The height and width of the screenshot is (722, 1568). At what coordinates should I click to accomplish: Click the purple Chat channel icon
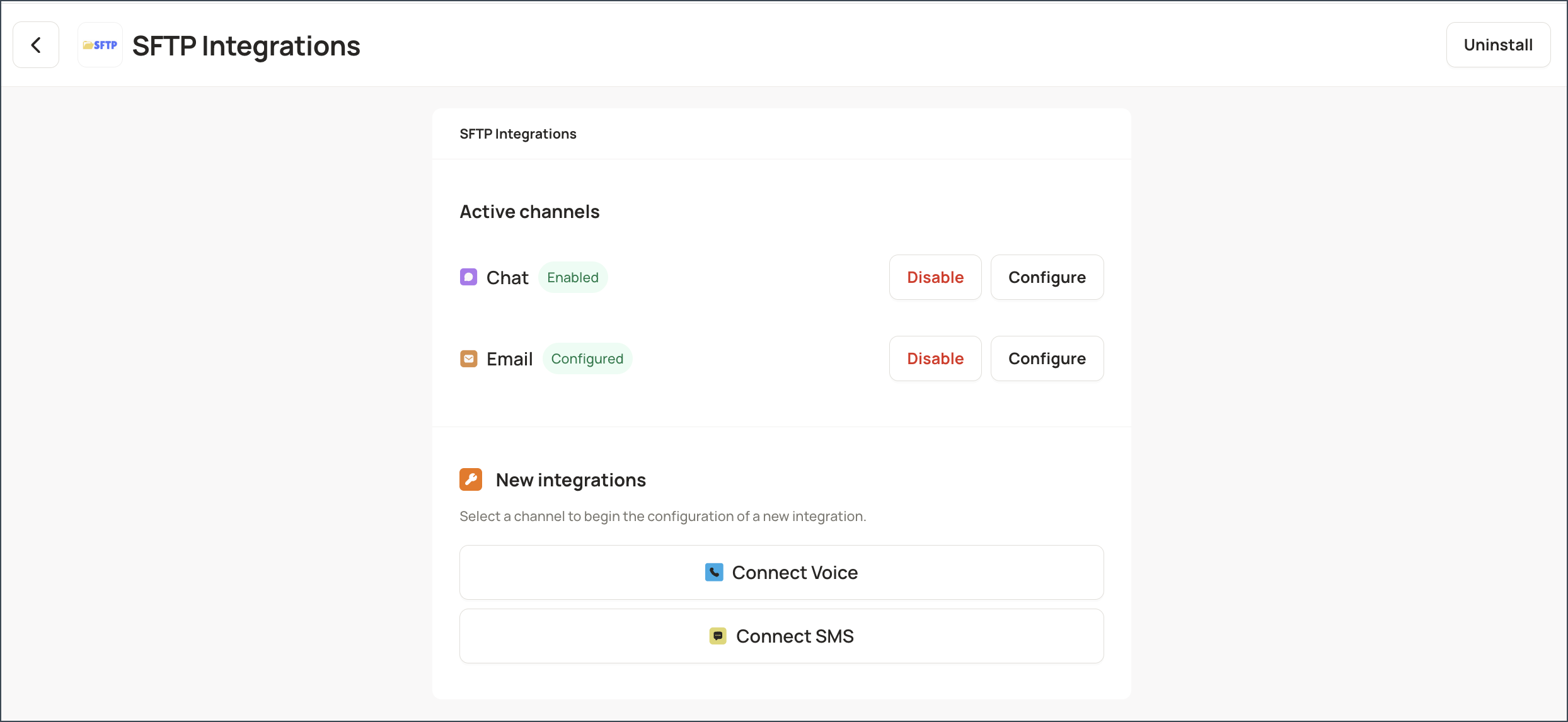click(x=468, y=277)
